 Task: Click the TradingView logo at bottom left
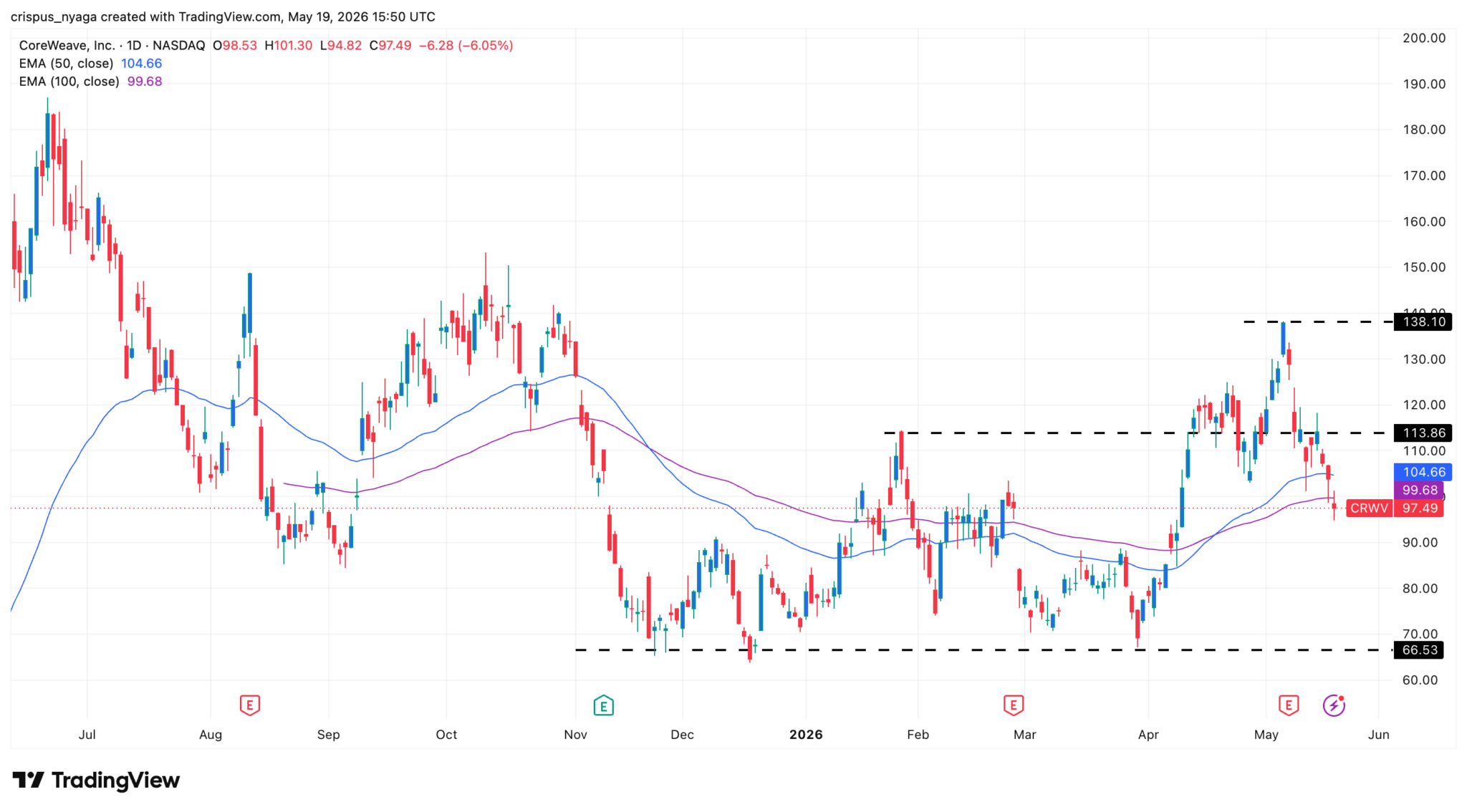96,780
